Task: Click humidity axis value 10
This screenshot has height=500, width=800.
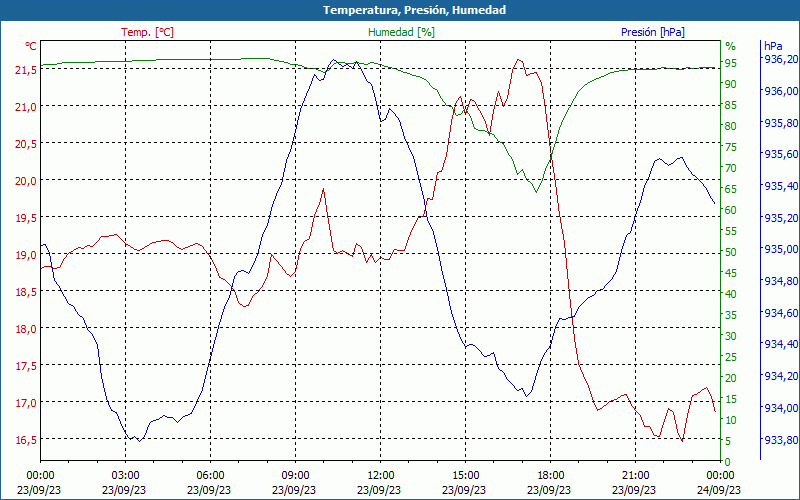Action: [x=731, y=420]
